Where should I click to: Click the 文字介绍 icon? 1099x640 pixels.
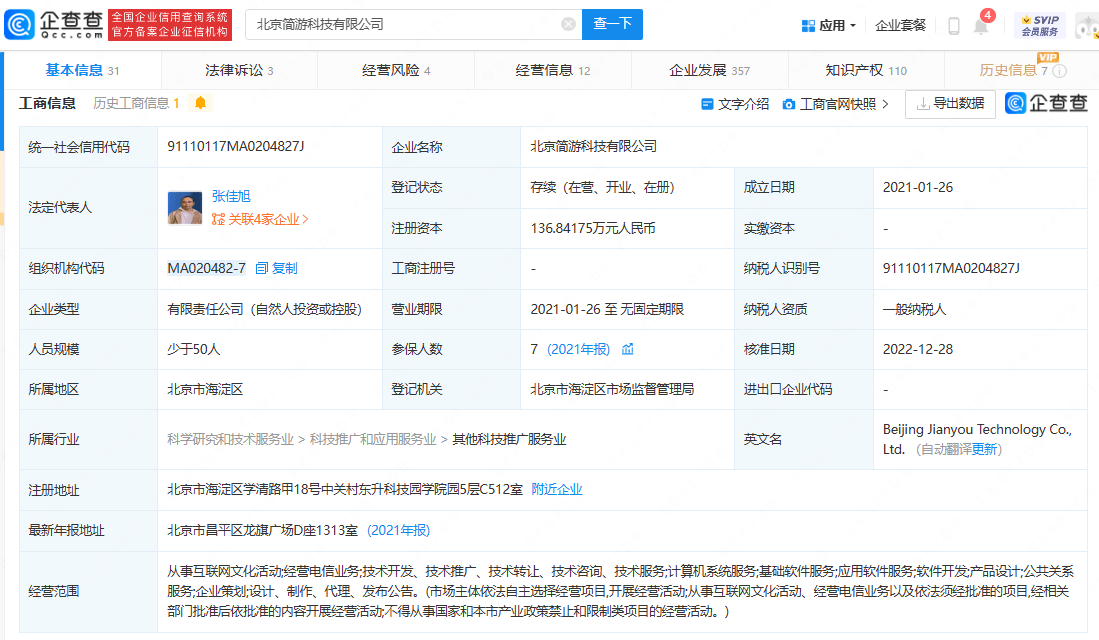point(707,104)
